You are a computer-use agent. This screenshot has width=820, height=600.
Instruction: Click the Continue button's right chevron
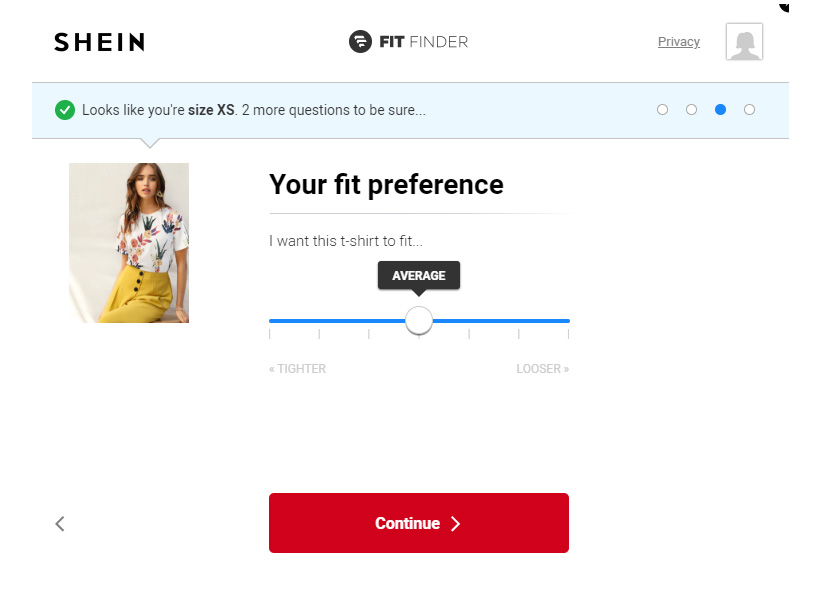click(x=455, y=523)
